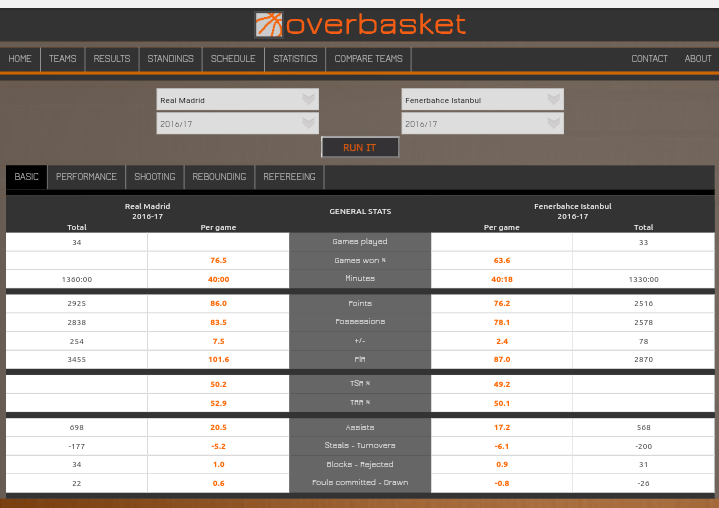Viewport: 719px width, 508px height.
Task: Click Fenerbahce steals-turnovers total -200
Action: pyautogui.click(x=643, y=446)
